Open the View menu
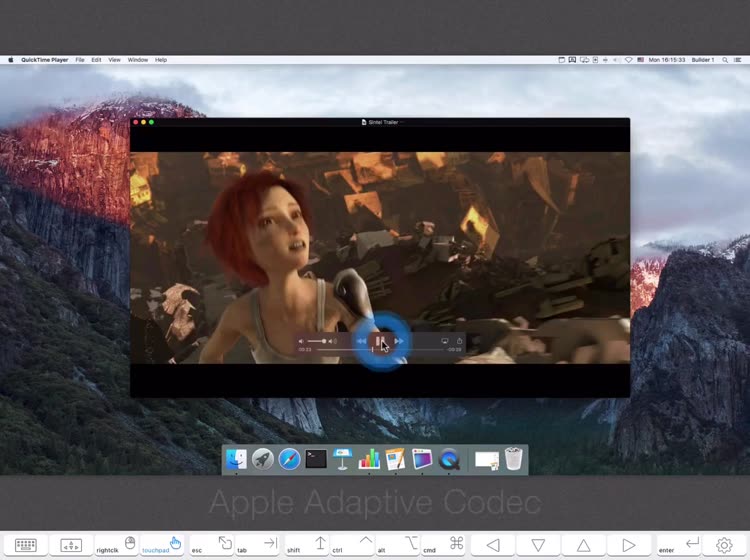Screen dimensions: 750x560 114,60
